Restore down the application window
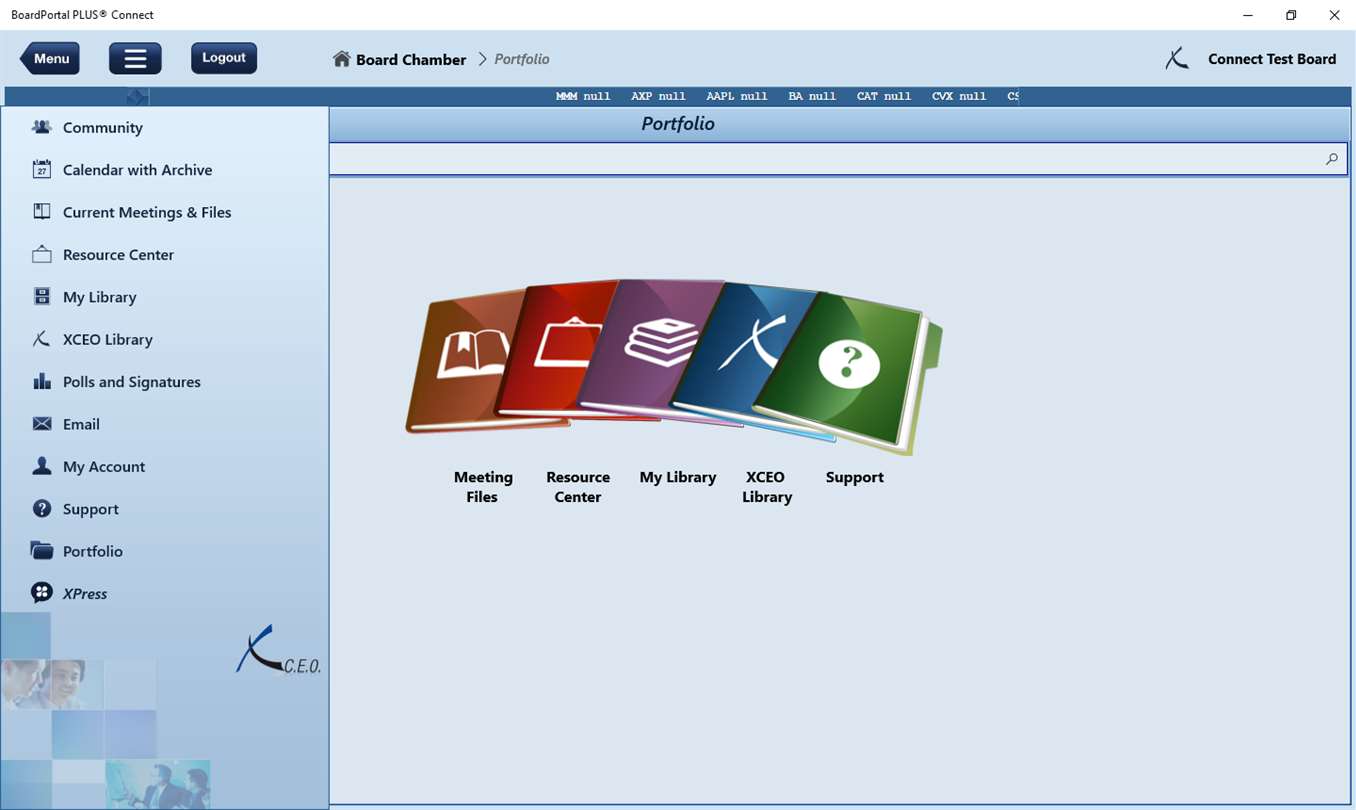 (x=1291, y=15)
